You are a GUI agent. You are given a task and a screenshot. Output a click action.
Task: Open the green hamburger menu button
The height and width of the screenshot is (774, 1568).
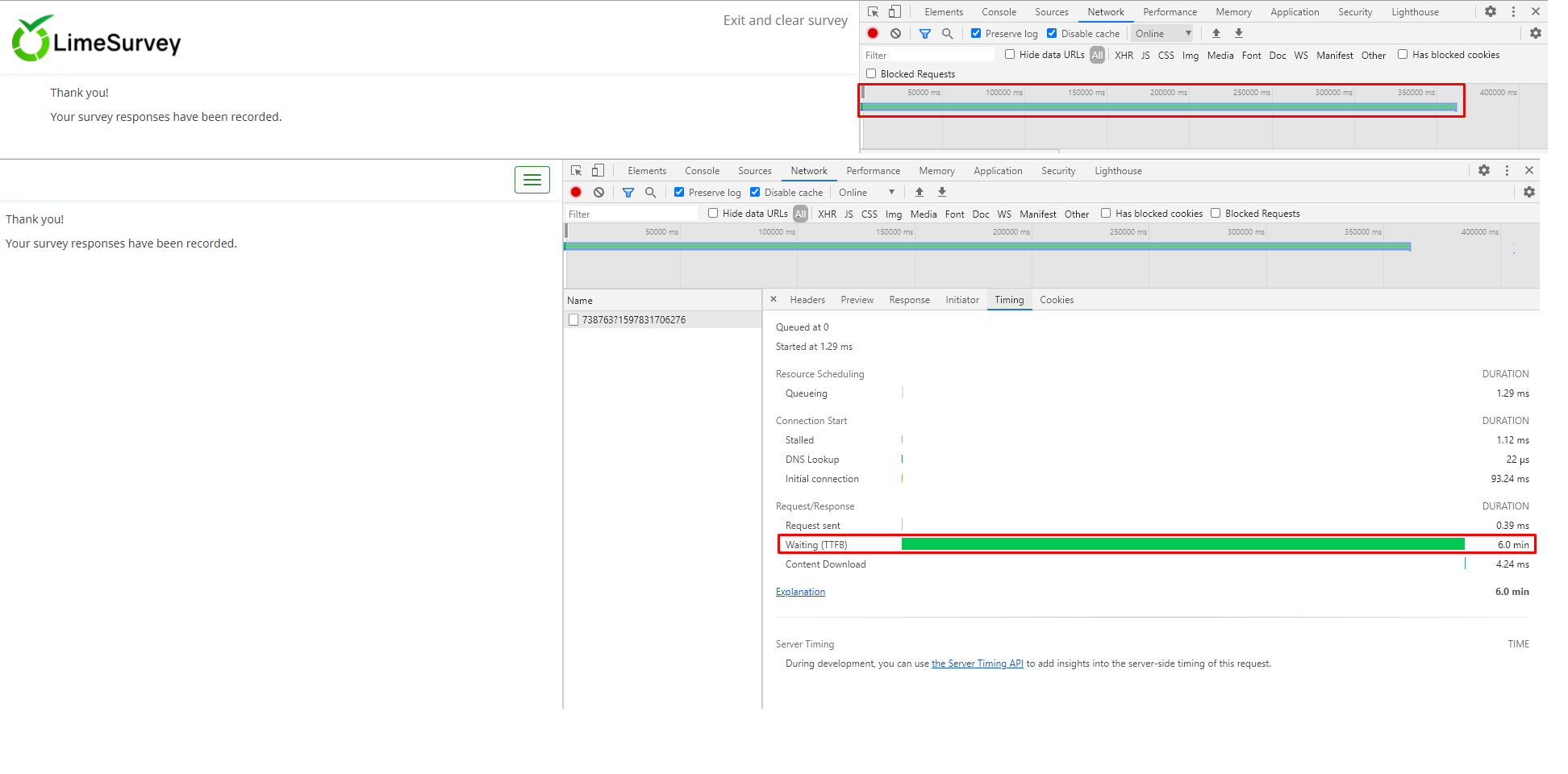click(532, 180)
